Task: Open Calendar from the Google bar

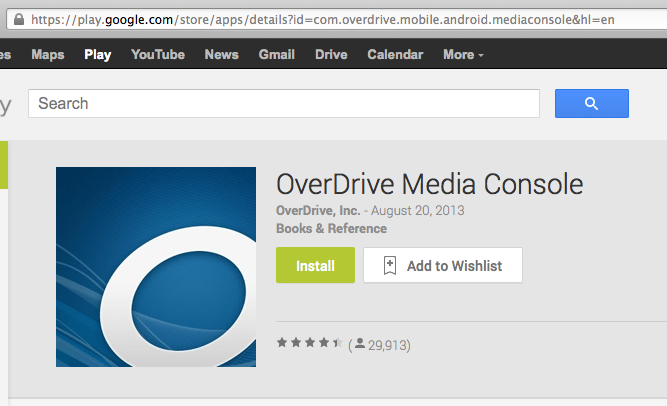Action: click(395, 54)
